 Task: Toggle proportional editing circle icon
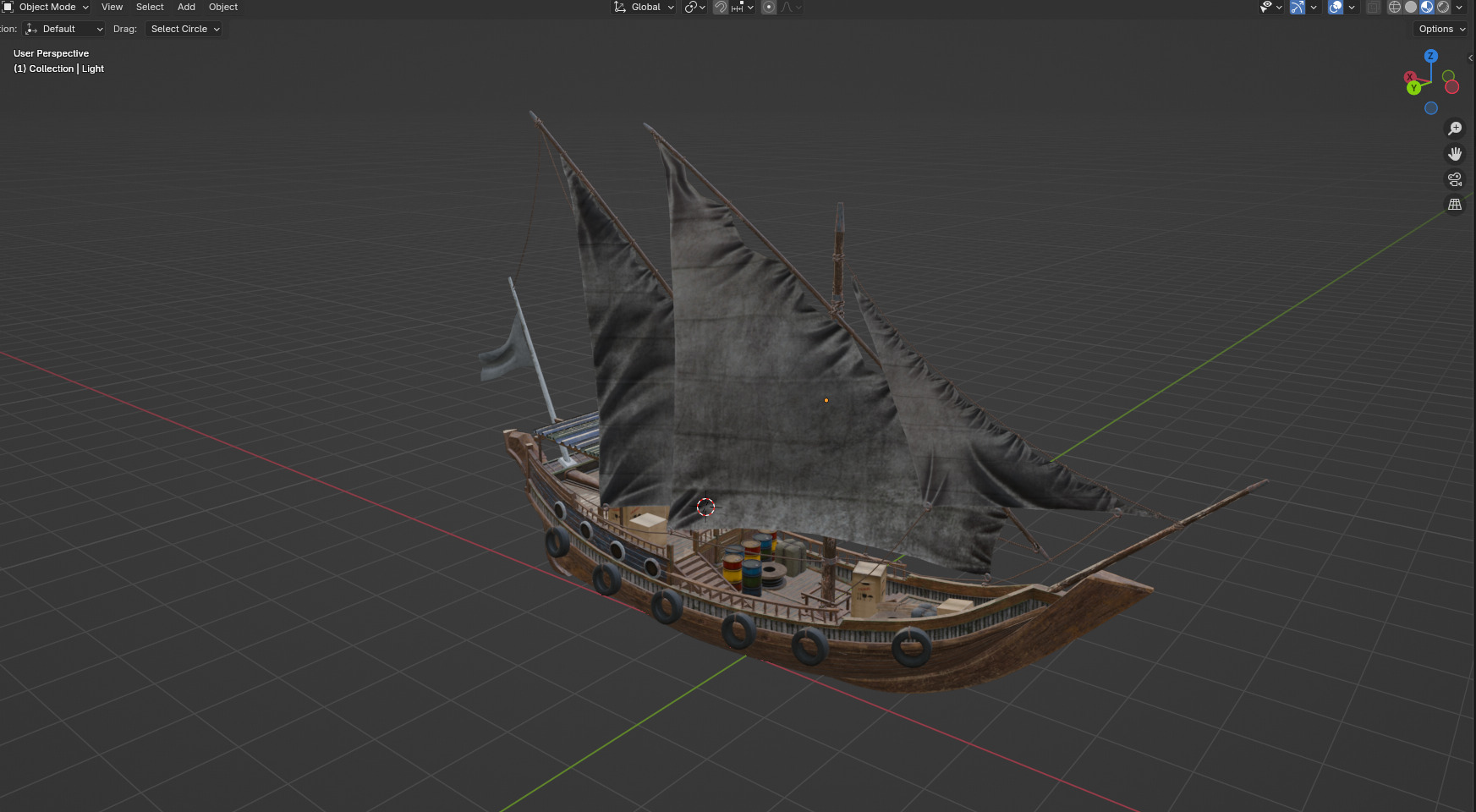click(769, 7)
